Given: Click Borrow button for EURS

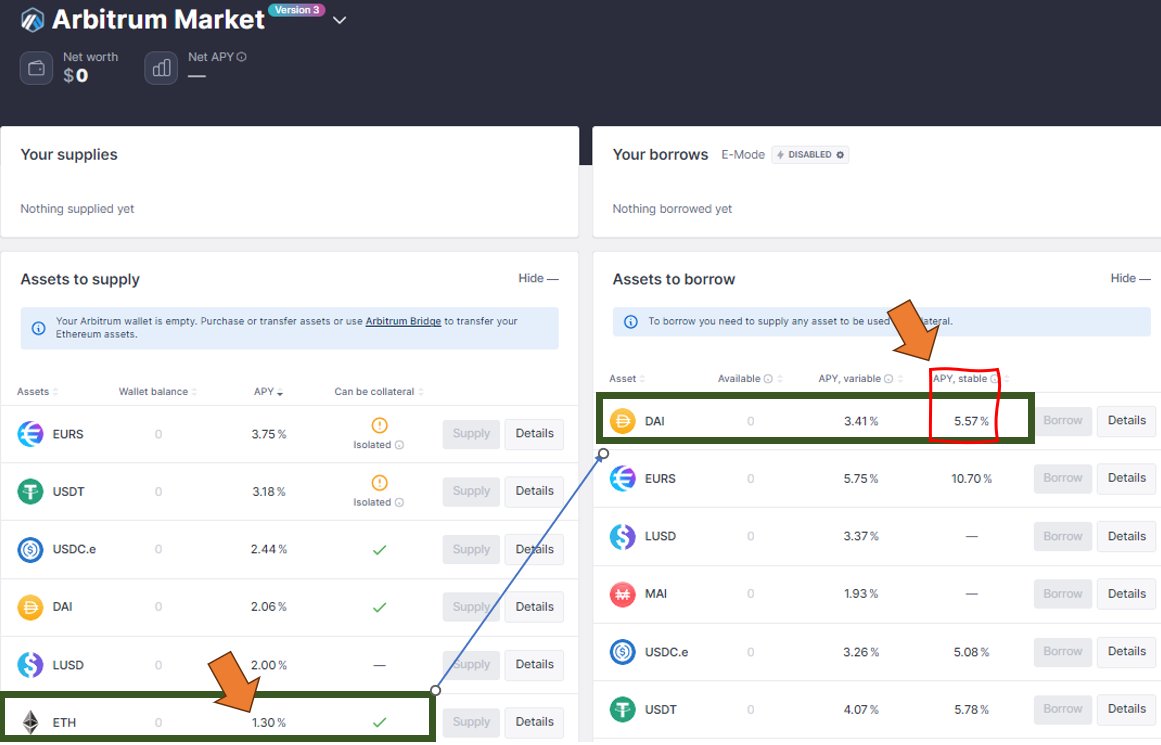Looking at the screenshot, I should click(1063, 478).
